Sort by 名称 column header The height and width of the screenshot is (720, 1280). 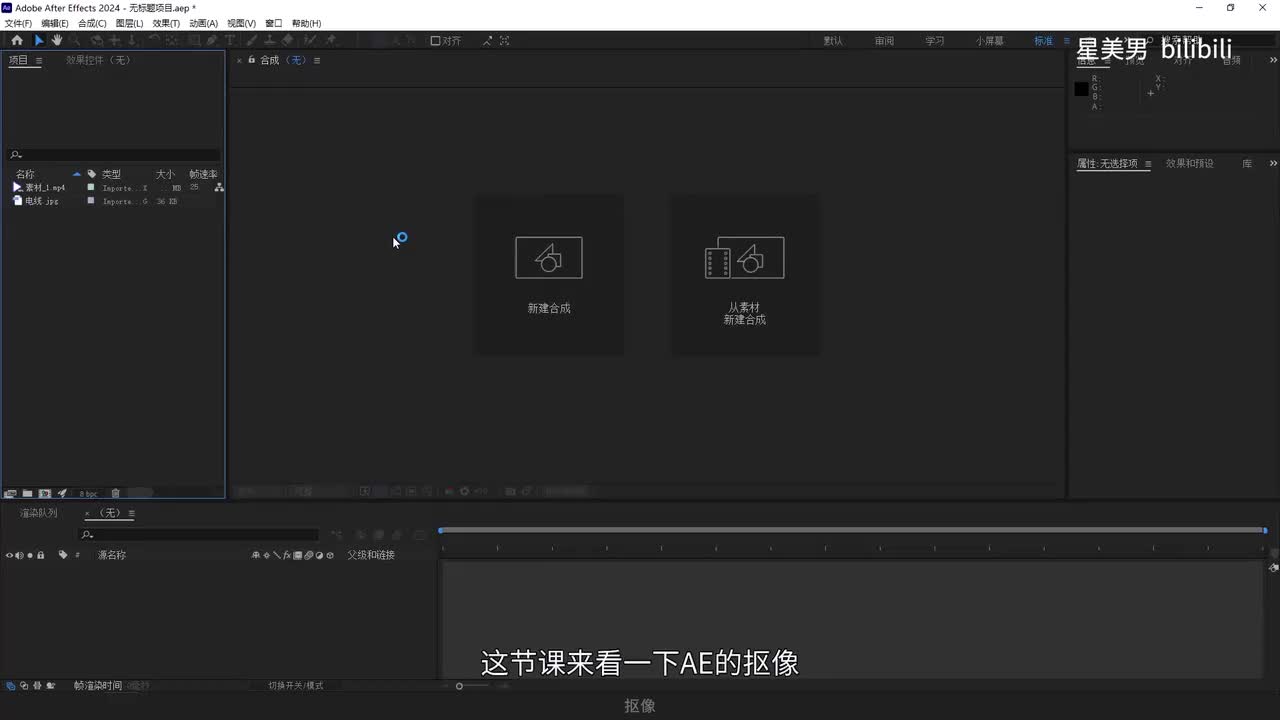tap(25, 174)
